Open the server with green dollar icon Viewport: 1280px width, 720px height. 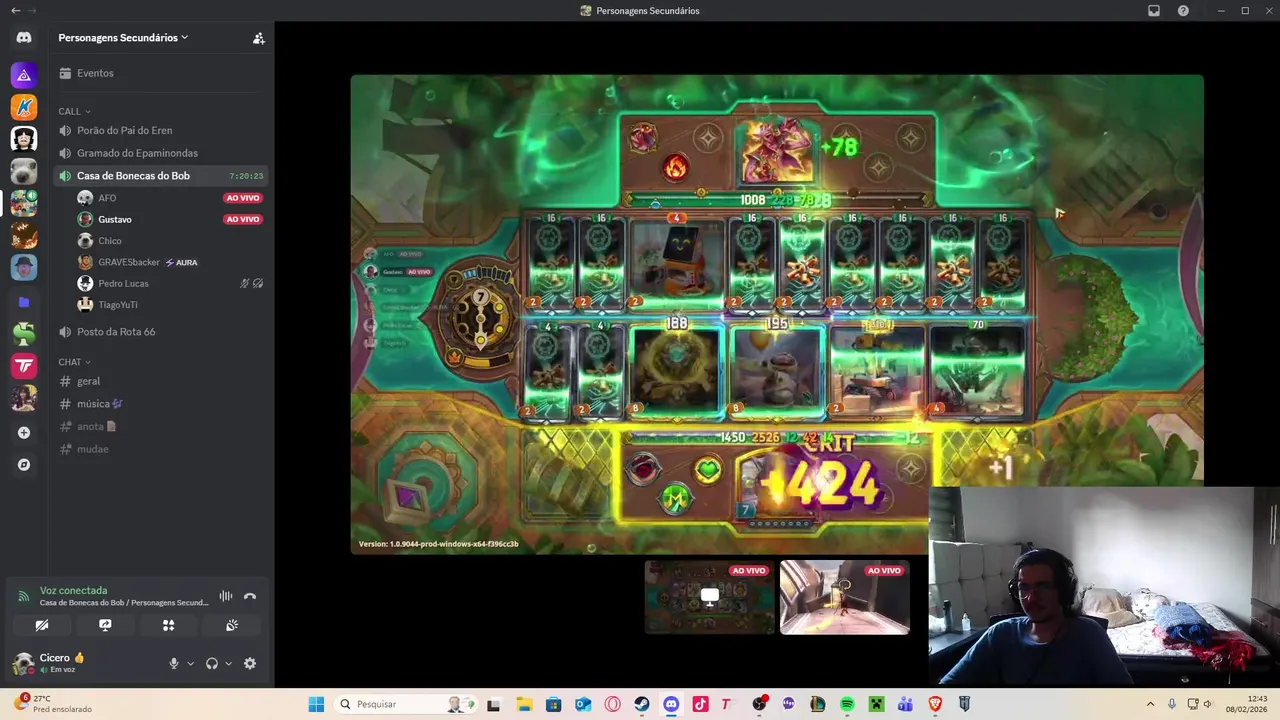point(24,333)
